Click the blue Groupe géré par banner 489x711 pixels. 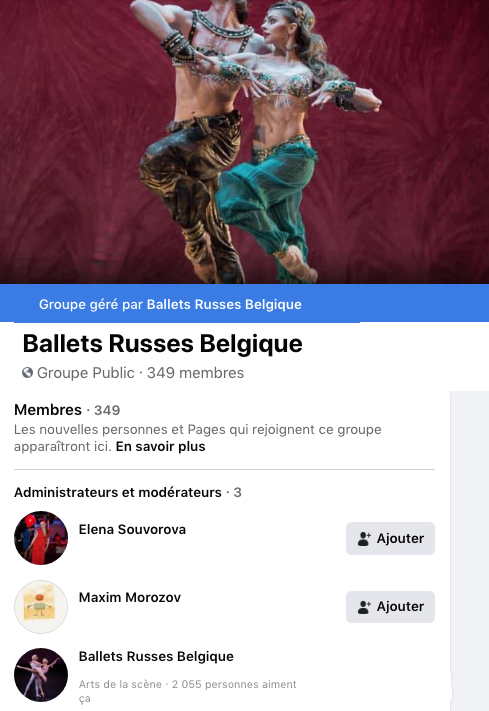point(244,304)
